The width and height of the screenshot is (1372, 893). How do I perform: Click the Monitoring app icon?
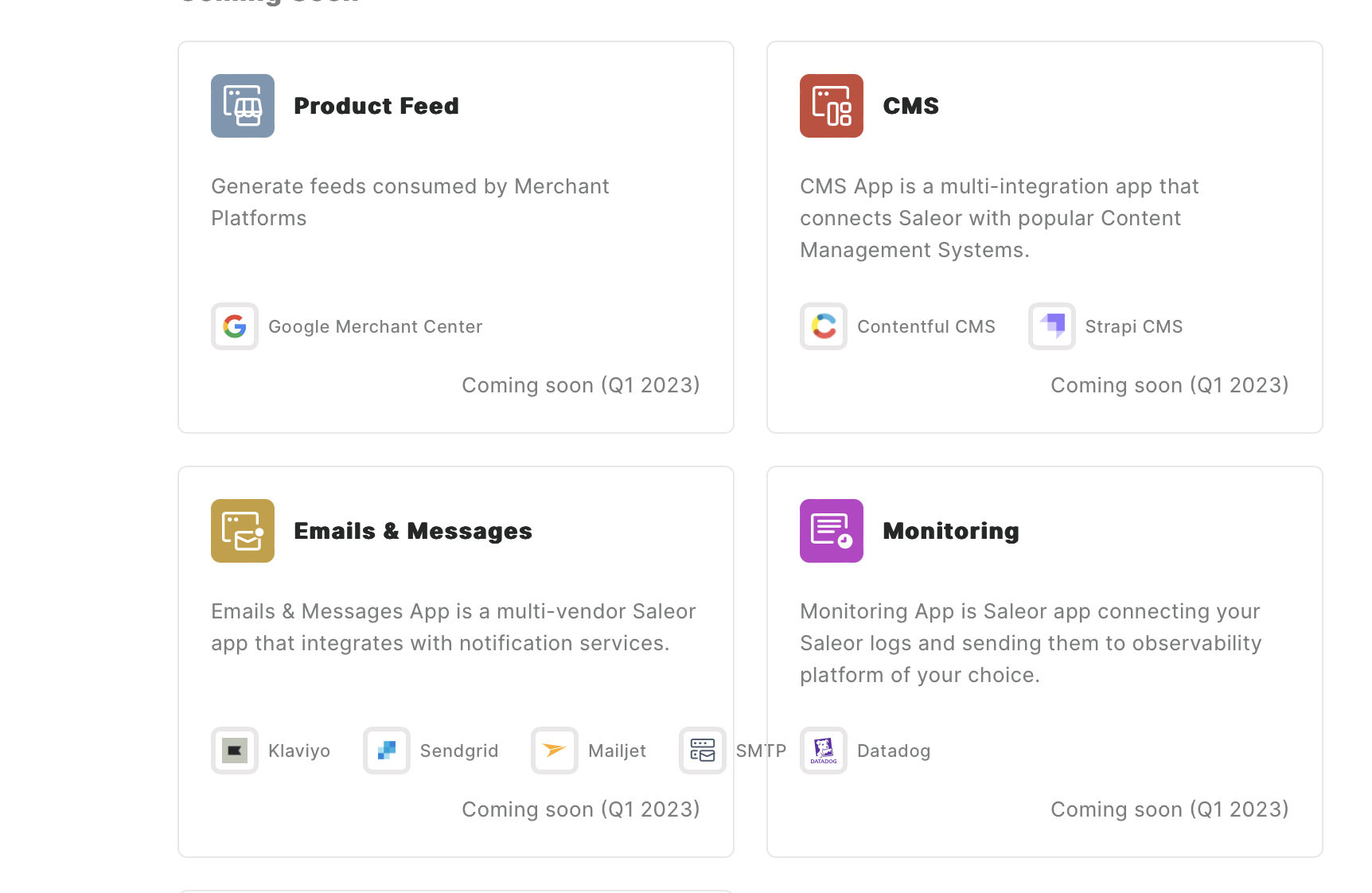click(831, 531)
